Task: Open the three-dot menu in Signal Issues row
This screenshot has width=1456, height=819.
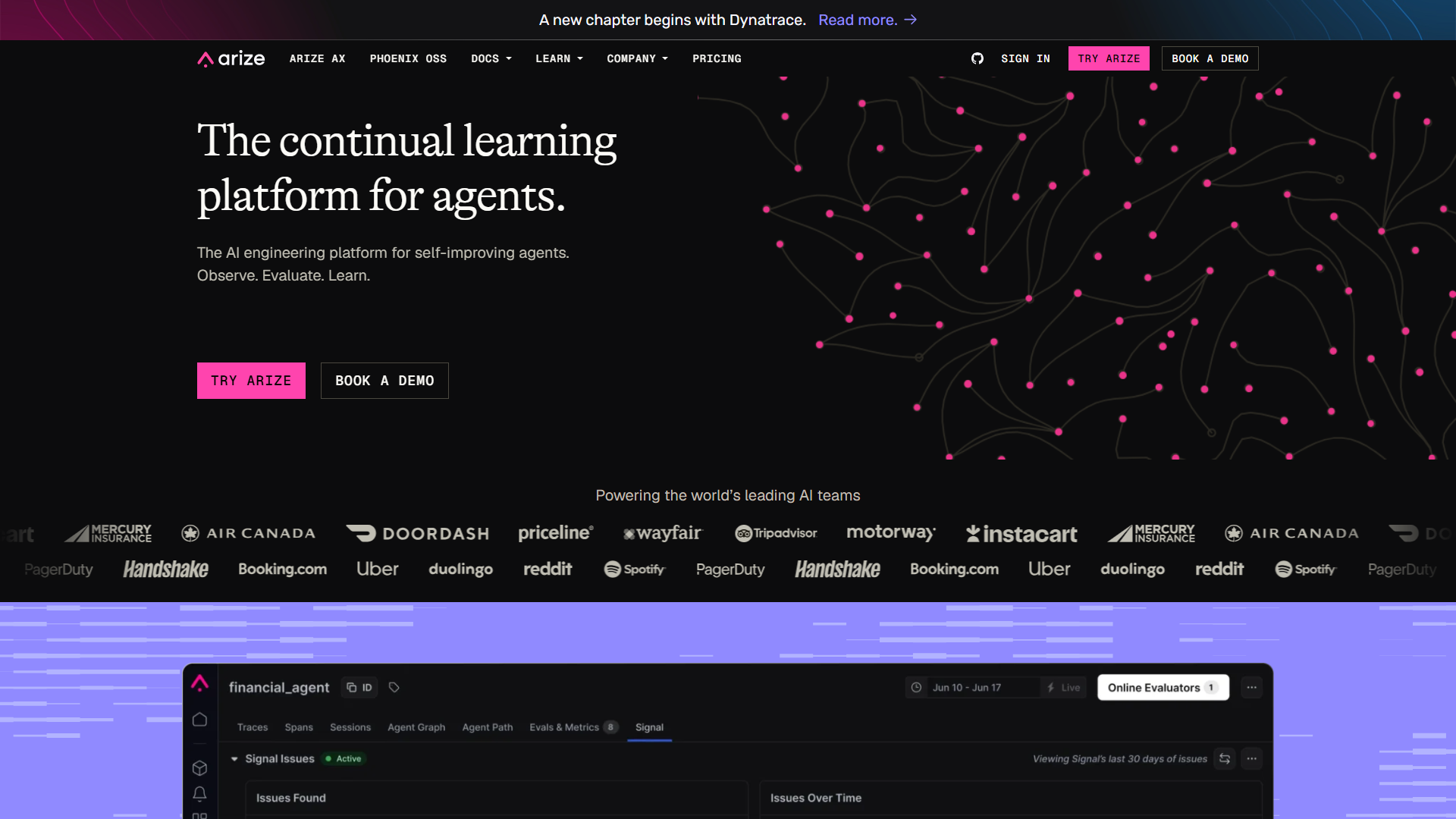Action: (1252, 758)
